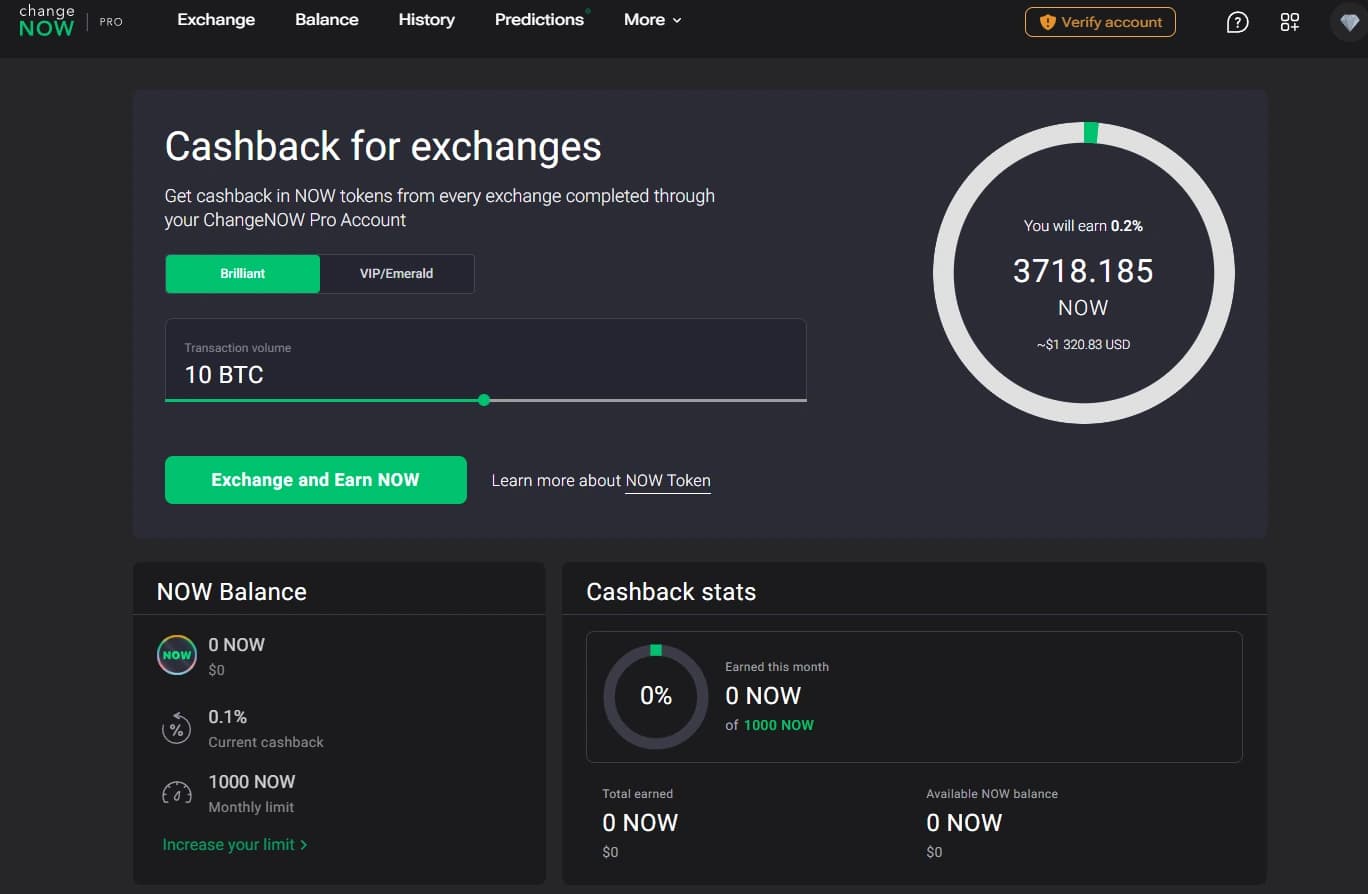The image size is (1368, 894).
Task: Click the shield icon in Verify account
Action: coord(1048,22)
